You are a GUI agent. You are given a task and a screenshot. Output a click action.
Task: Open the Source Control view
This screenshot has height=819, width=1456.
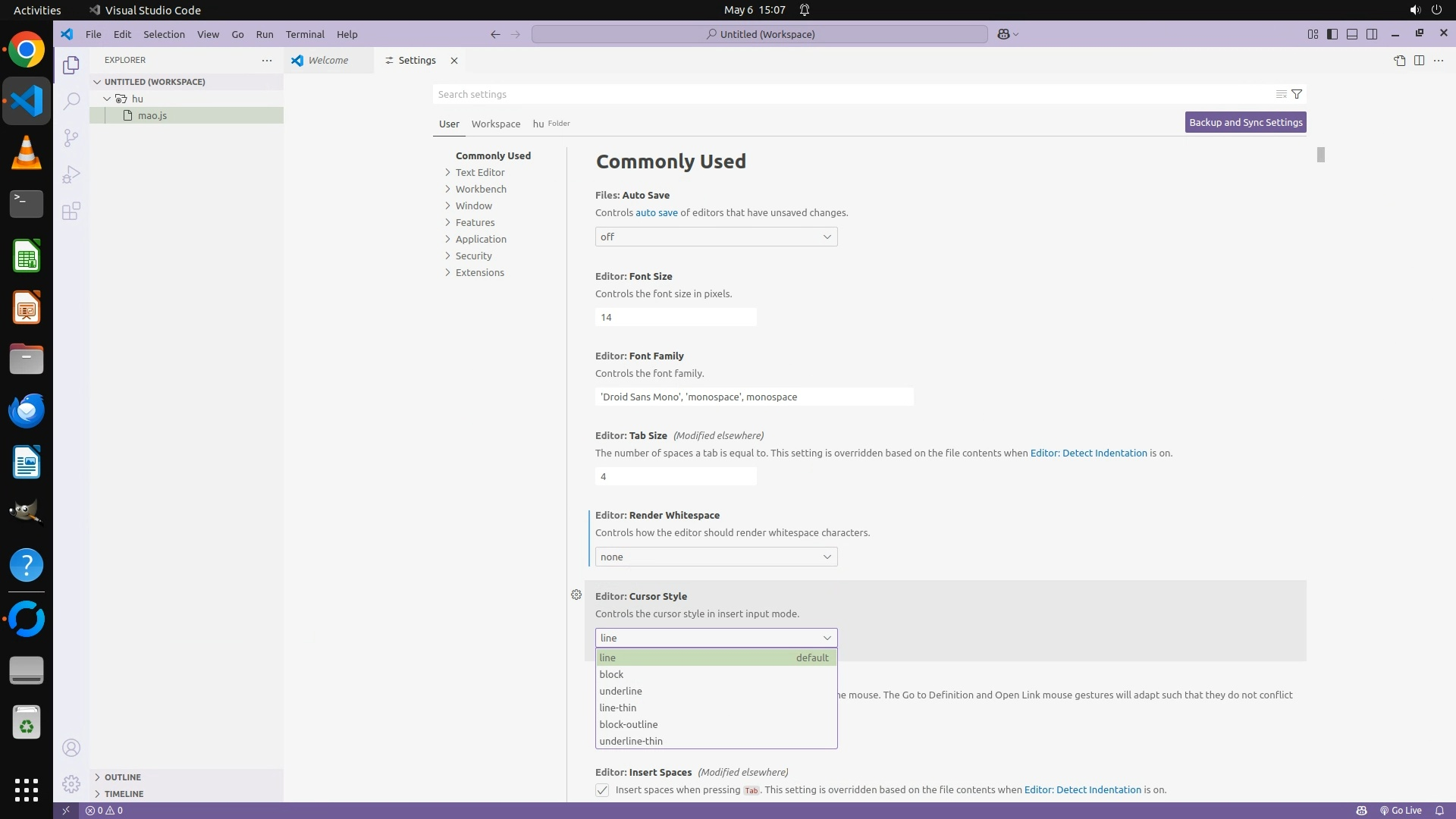pyautogui.click(x=71, y=137)
